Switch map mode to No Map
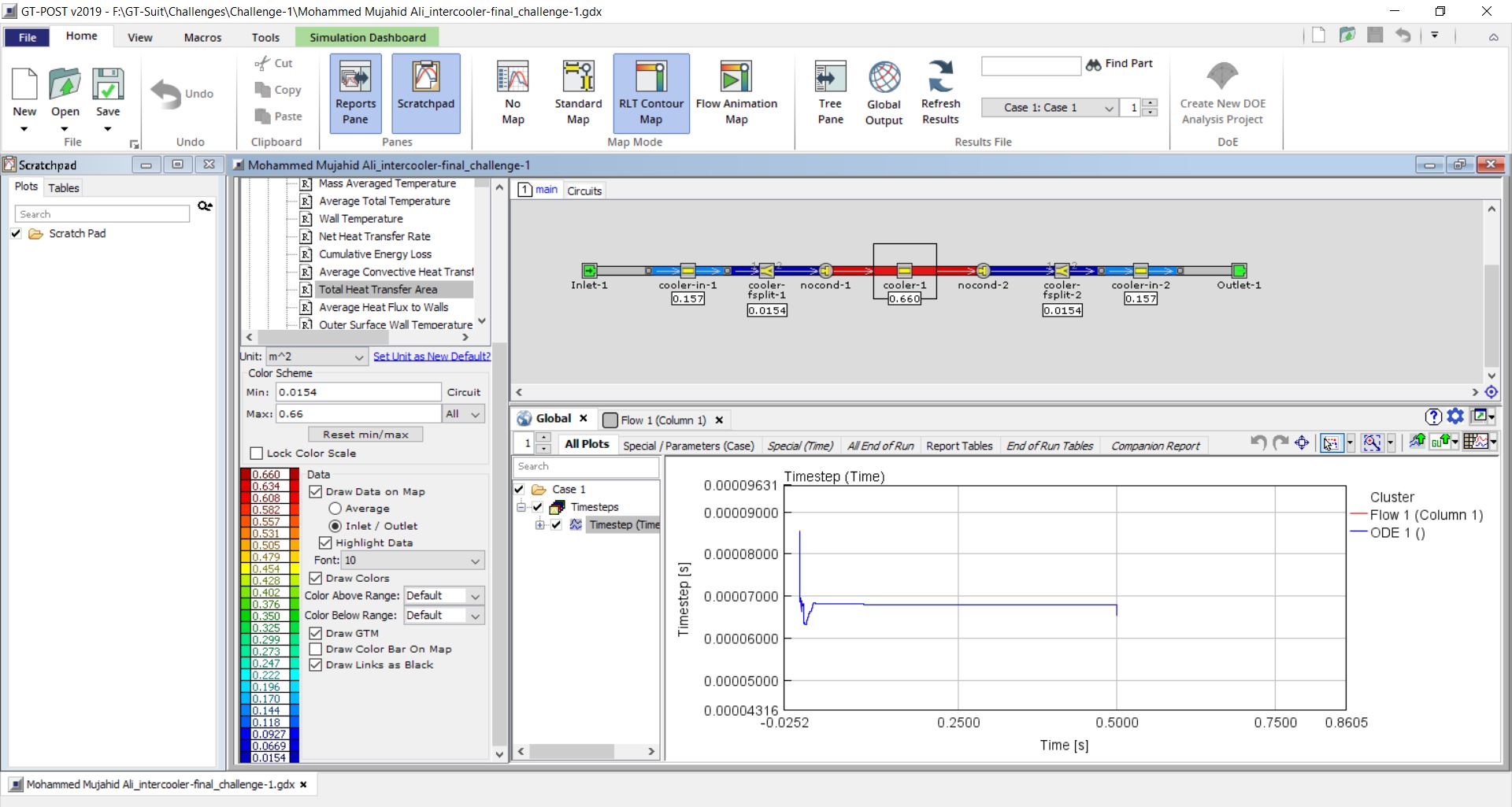The width and height of the screenshot is (1512, 807). 512,92
